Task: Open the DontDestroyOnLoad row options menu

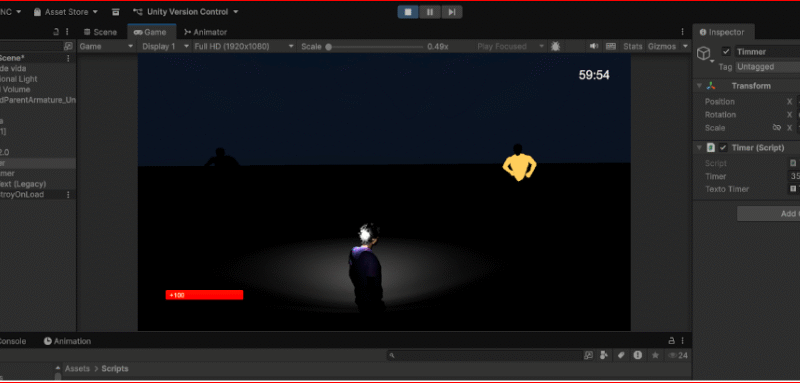Action: [x=68, y=195]
